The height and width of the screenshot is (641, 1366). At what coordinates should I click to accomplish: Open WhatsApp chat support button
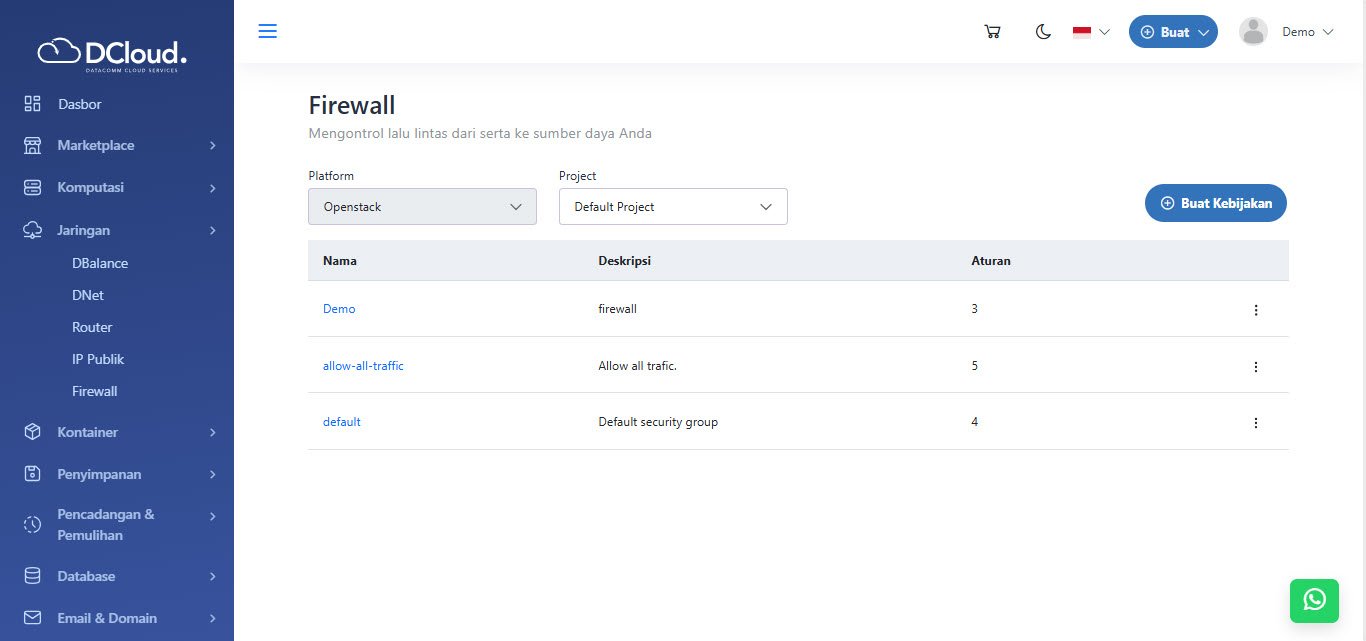click(x=1314, y=600)
